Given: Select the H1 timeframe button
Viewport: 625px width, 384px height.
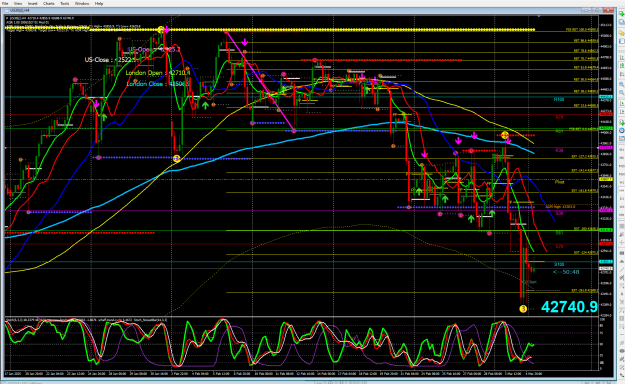Looking at the screenshot, I should pyautogui.click(x=622, y=181).
